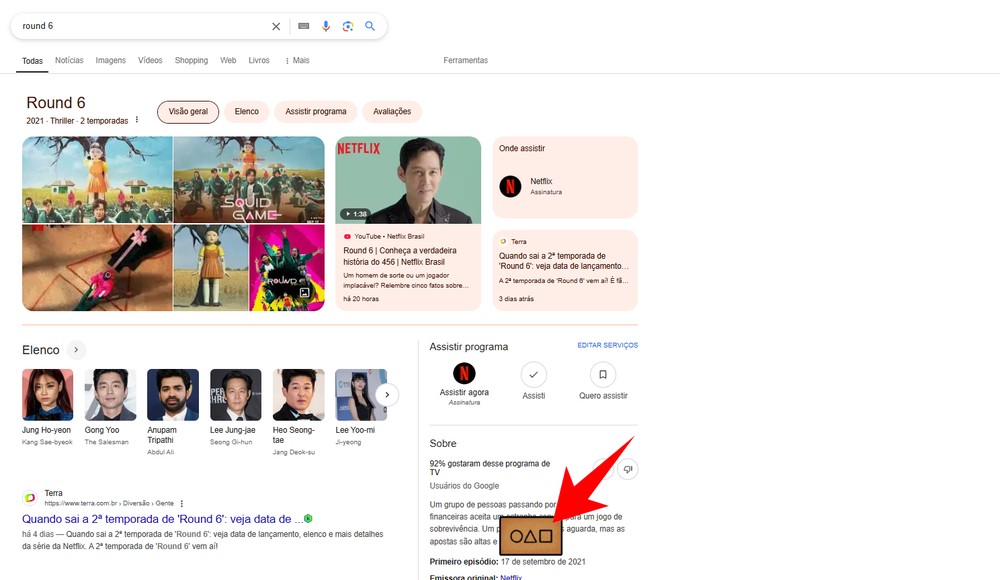Click the Usuários do Google text
The height and width of the screenshot is (580, 1000).
(464, 486)
